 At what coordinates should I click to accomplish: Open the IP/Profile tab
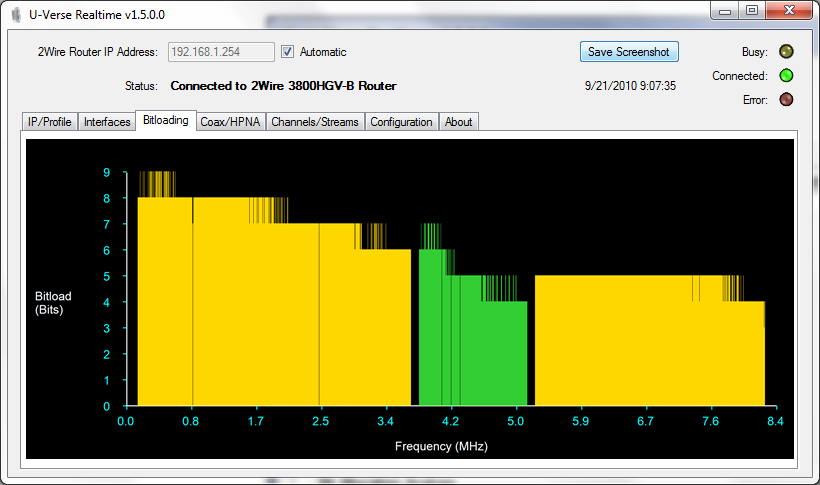(50, 121)
